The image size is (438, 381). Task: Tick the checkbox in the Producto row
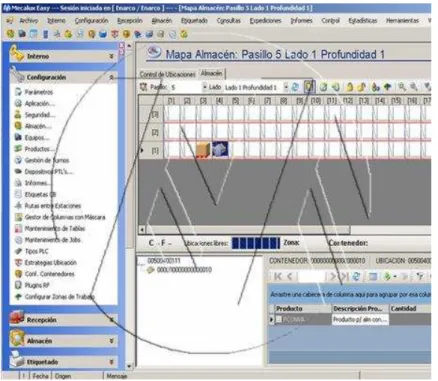point(279,319)
